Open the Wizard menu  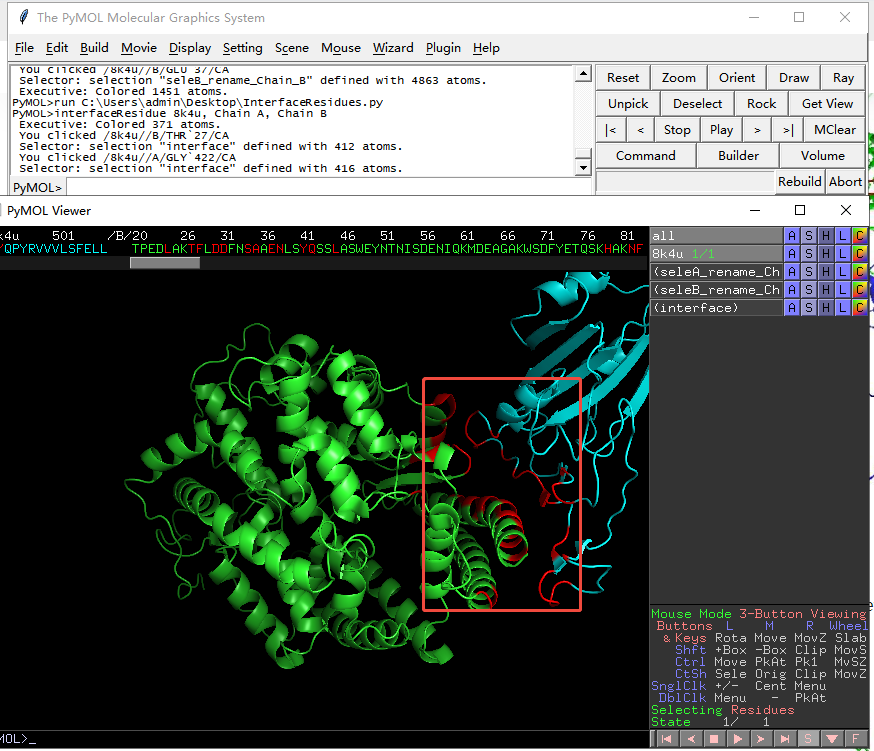point(392,48)
